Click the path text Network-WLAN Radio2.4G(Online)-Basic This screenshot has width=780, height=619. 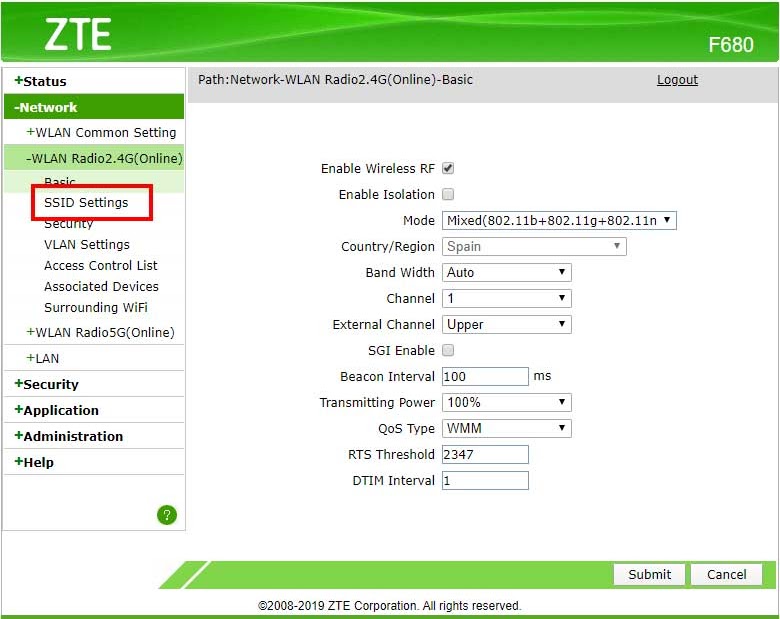pyautogui.click(x=351, y=80)
